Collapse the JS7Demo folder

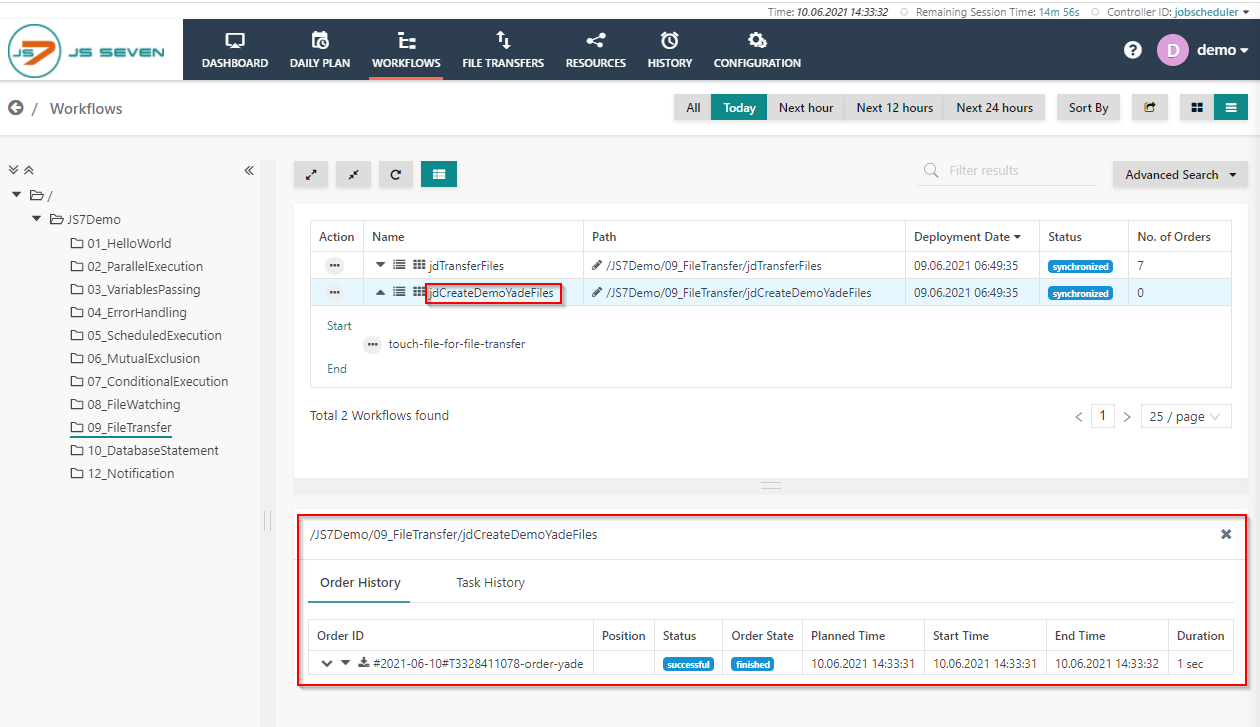point(37,219)
